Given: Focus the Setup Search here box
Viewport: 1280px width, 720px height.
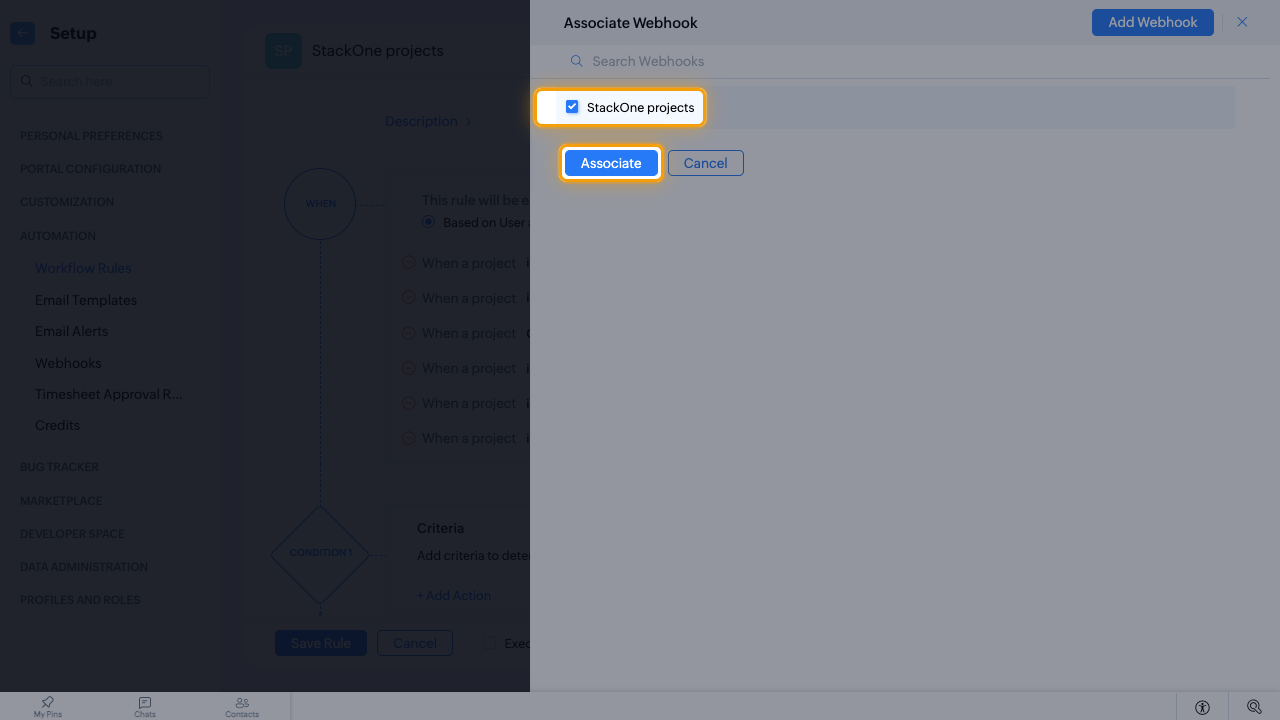Looking at the screenshot, I should click(x=110, y=81).
